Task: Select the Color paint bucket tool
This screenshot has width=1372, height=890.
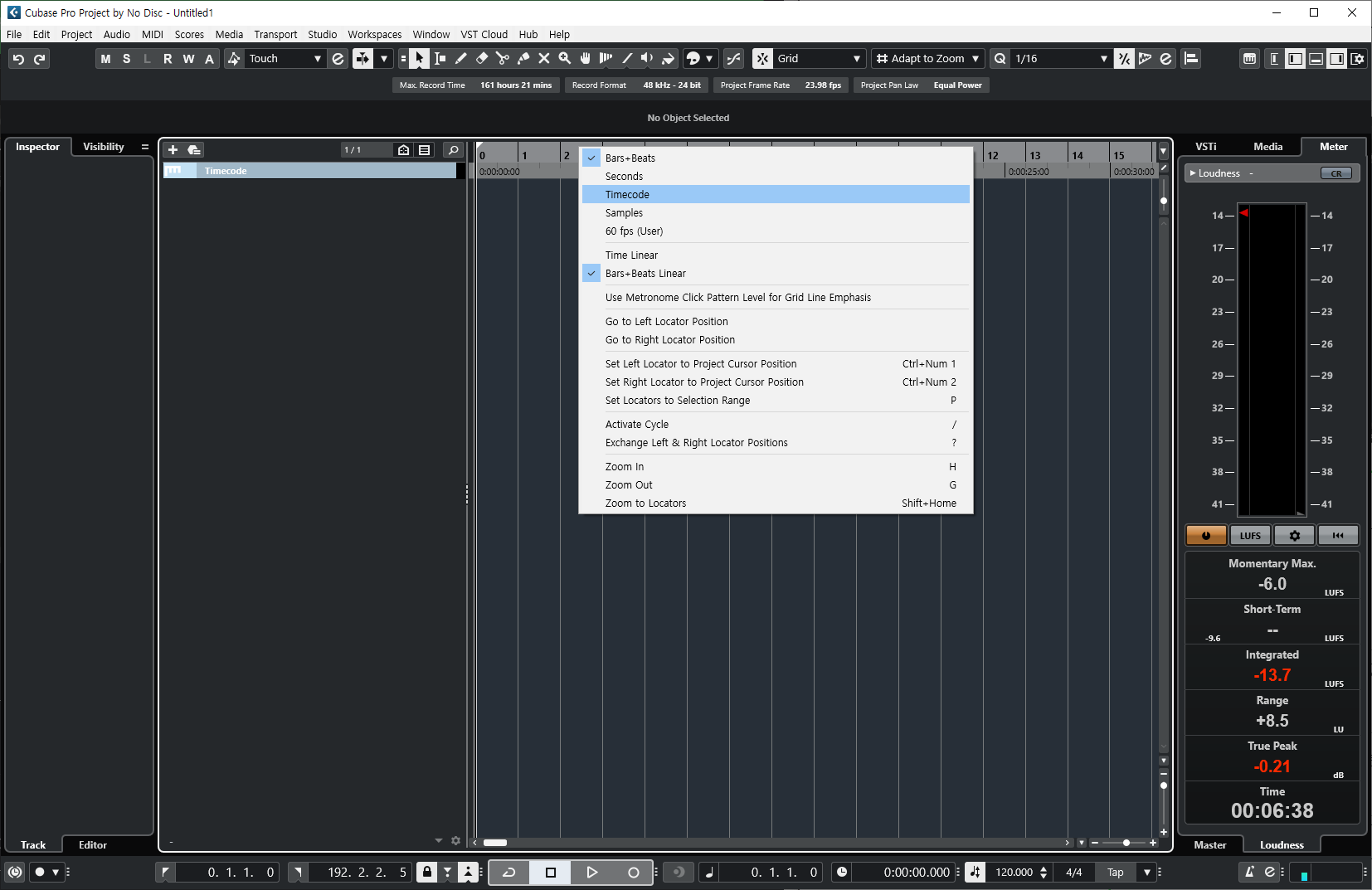Action: pyautogui.click(x=669, y=59)
